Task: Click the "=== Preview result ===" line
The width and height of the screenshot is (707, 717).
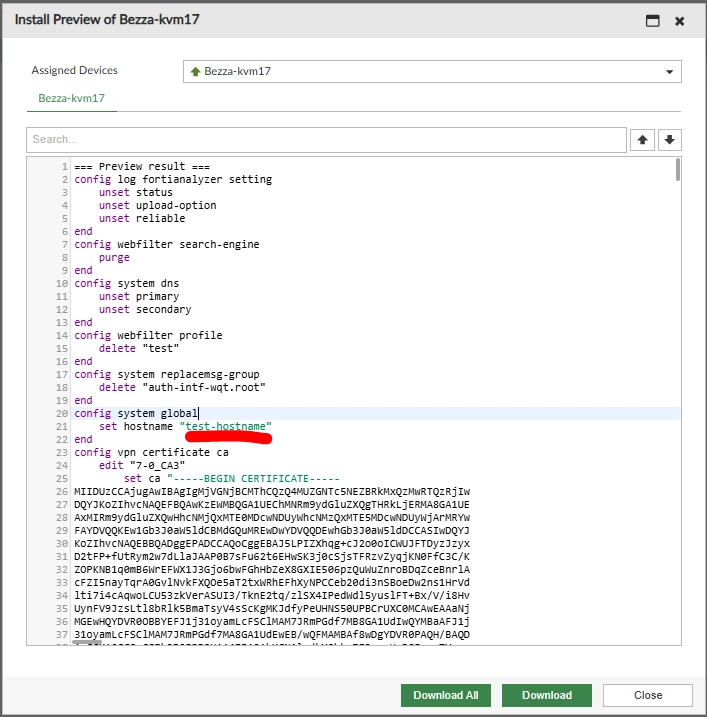Action: (x=142, y=166)
